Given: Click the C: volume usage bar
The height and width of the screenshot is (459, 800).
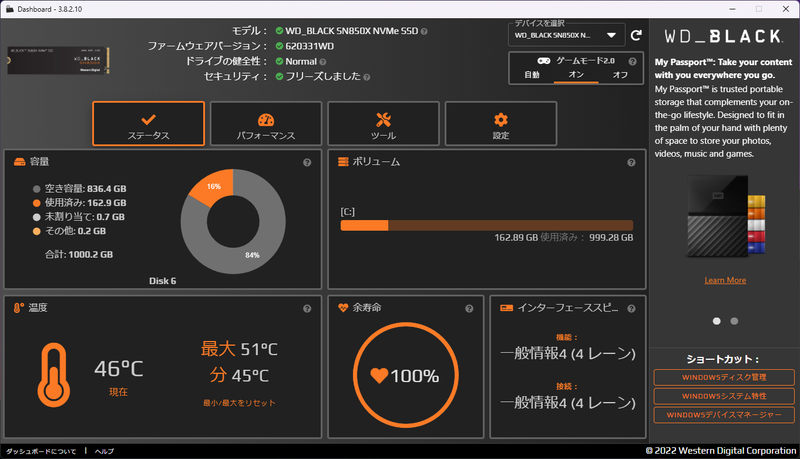Looking at the screenshot, I should 486,225.
